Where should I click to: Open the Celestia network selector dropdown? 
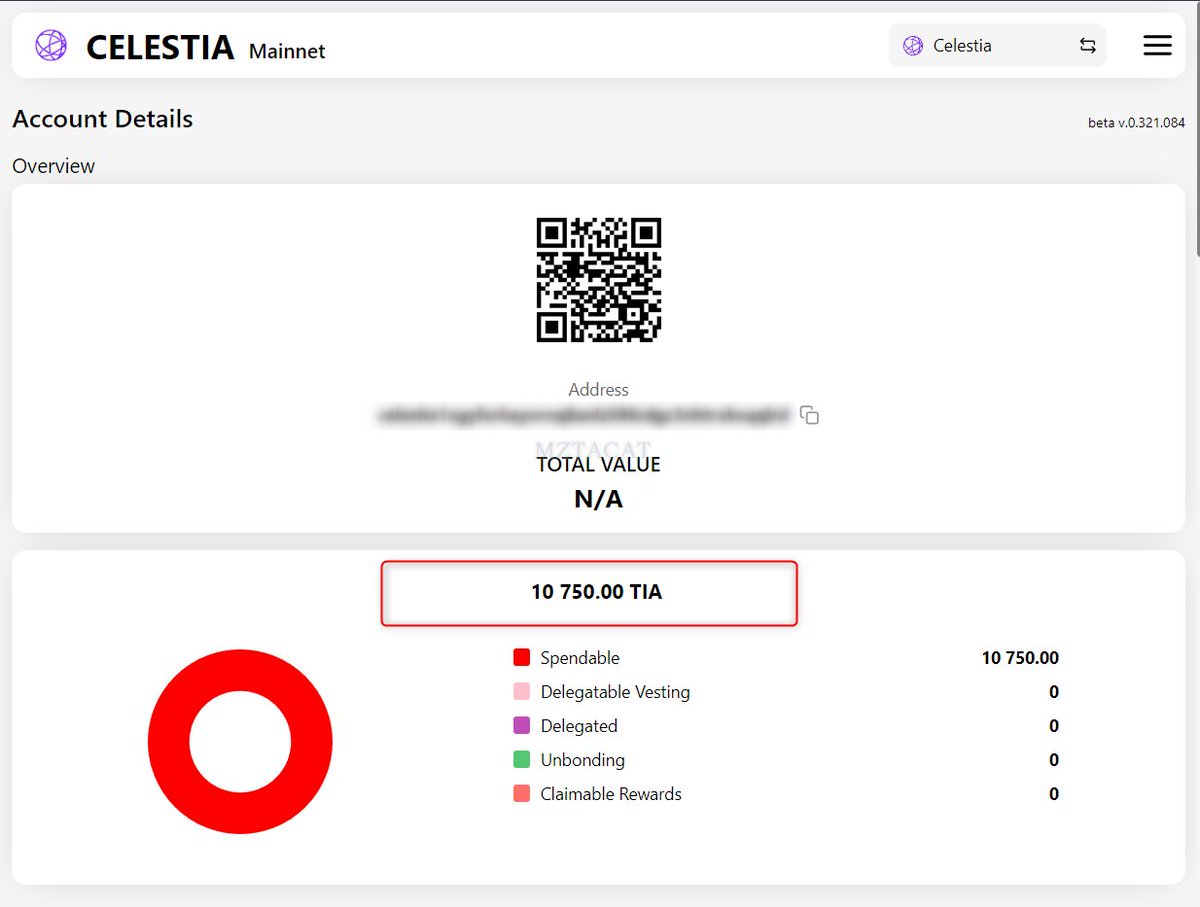[997, 46]
